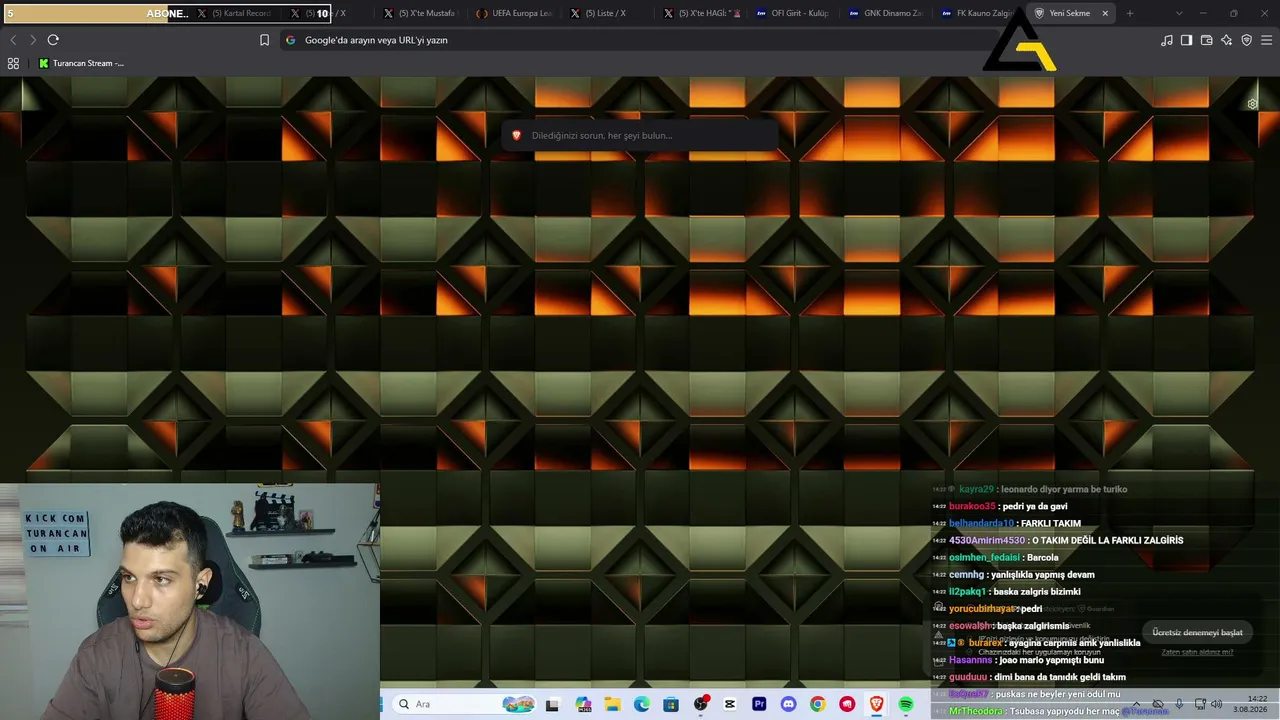Open OBS Studio from the taskbar
The height and width of the screenshot is (720, 1280).
[701, 704]
